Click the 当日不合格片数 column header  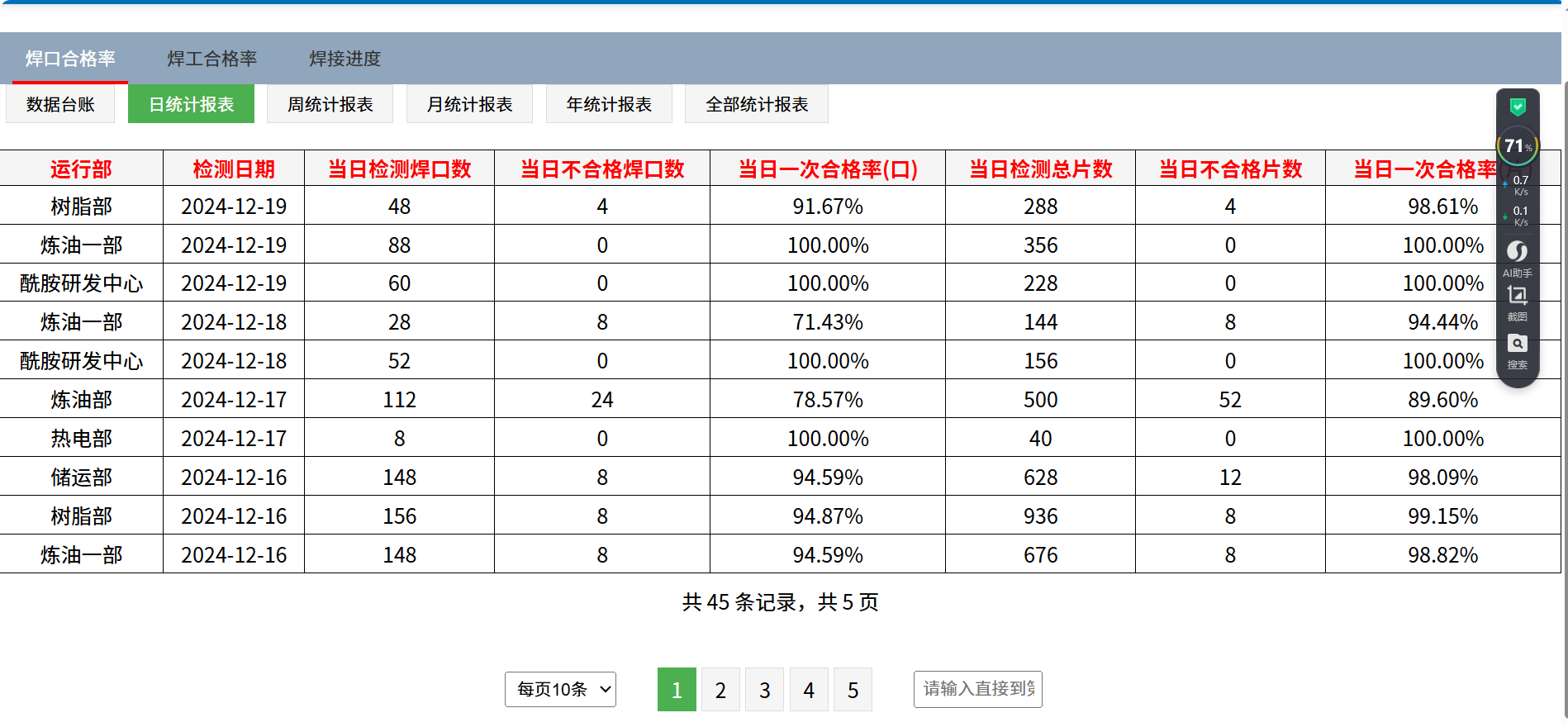[1230, 169]
